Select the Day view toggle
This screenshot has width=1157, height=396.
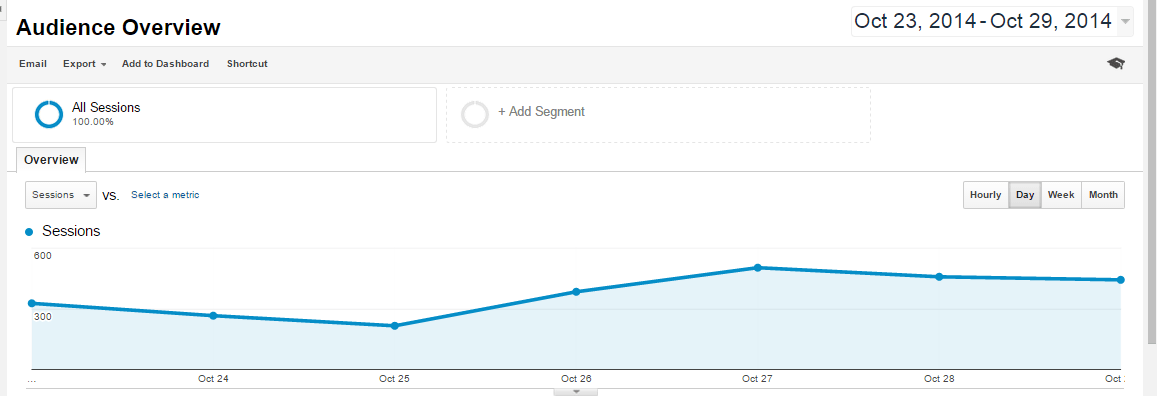(1025, 195)
